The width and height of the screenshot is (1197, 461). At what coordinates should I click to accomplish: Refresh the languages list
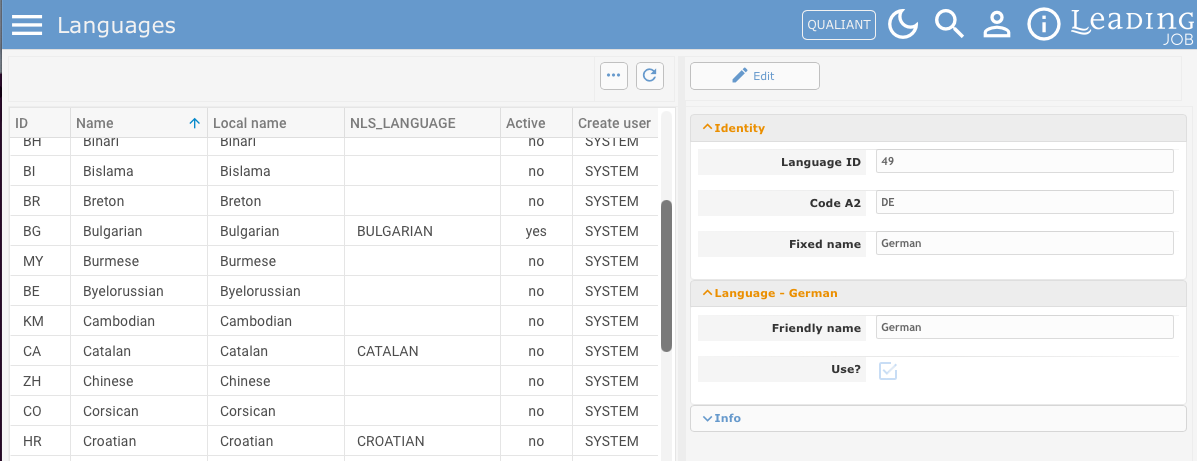click(650, 76)
